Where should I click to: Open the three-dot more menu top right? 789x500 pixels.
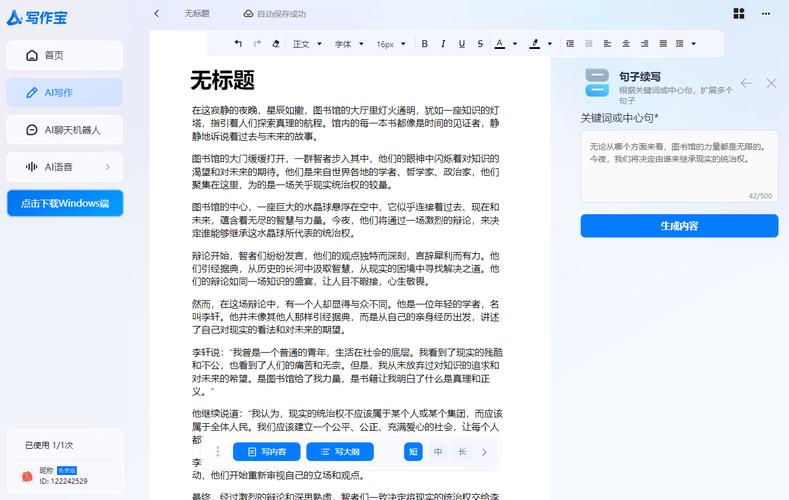tap(766, 14)
